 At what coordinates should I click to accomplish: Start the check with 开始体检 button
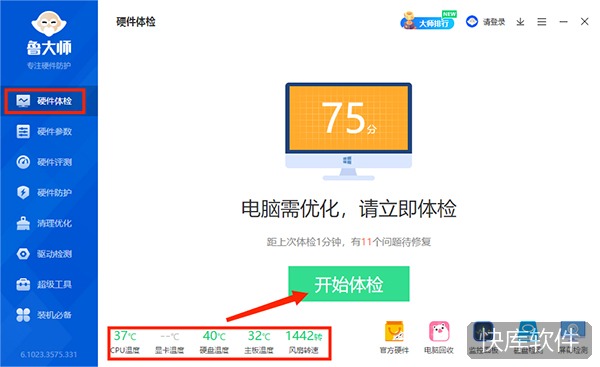point(349,284)
